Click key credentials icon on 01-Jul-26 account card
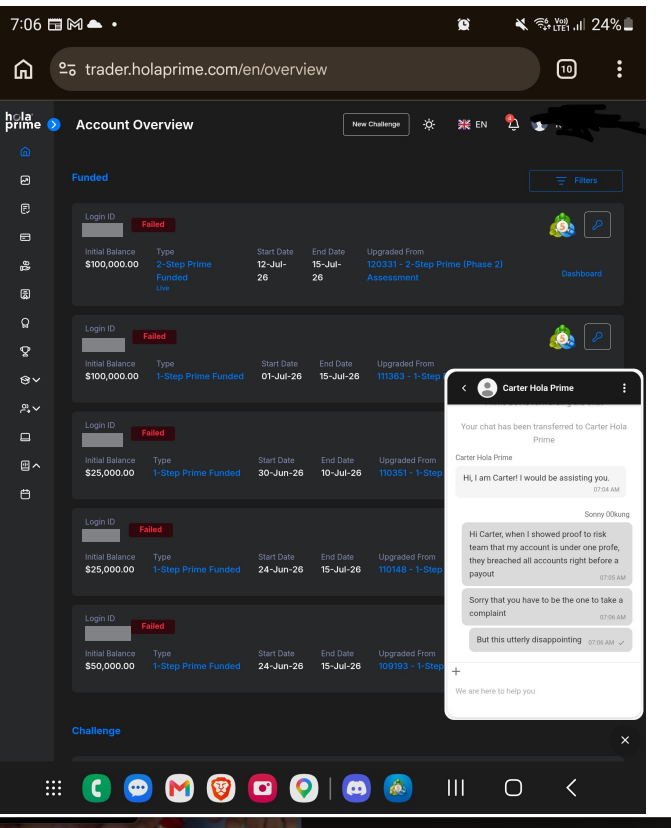The image size is (671, 828). tap(597, 337)
